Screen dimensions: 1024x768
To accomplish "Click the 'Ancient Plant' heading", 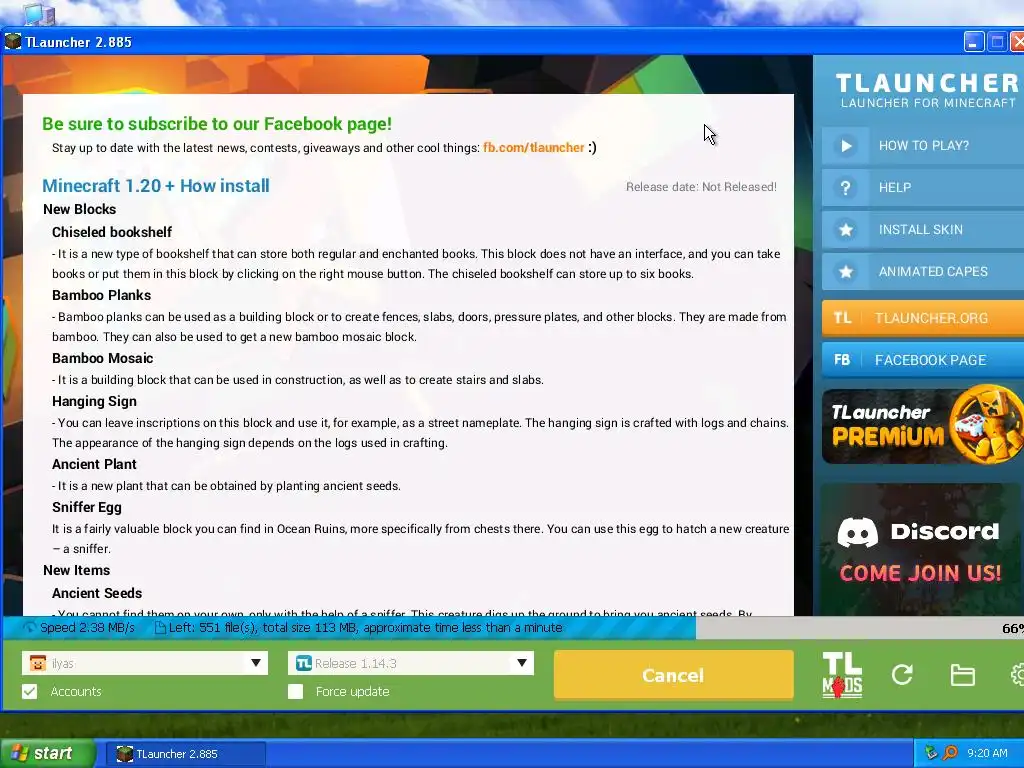I will click(x=94, y=464).
